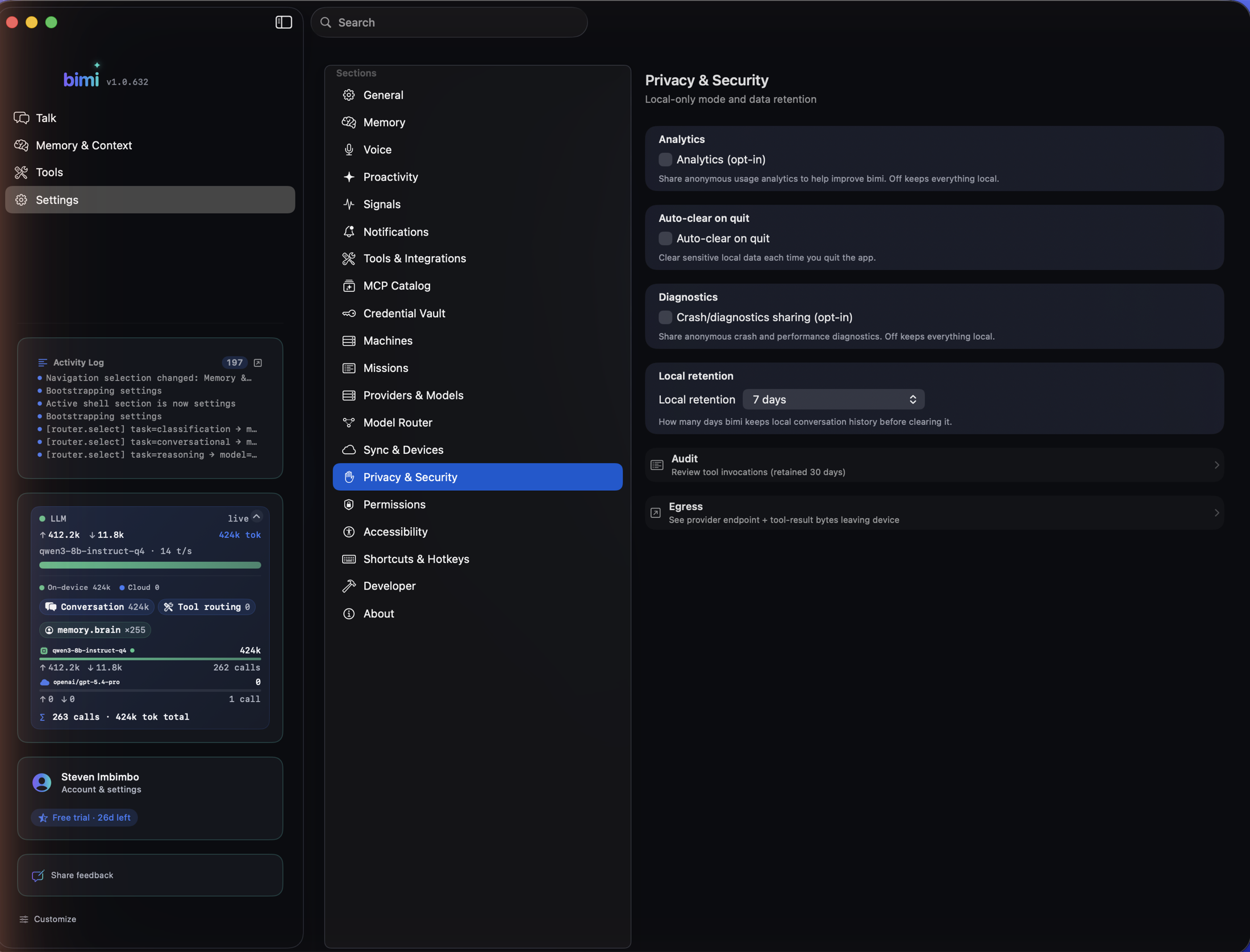1250x952 pixels.
Task: Enable Crash/diagnostics sharing checkbox
Action: tap(665, 318)
